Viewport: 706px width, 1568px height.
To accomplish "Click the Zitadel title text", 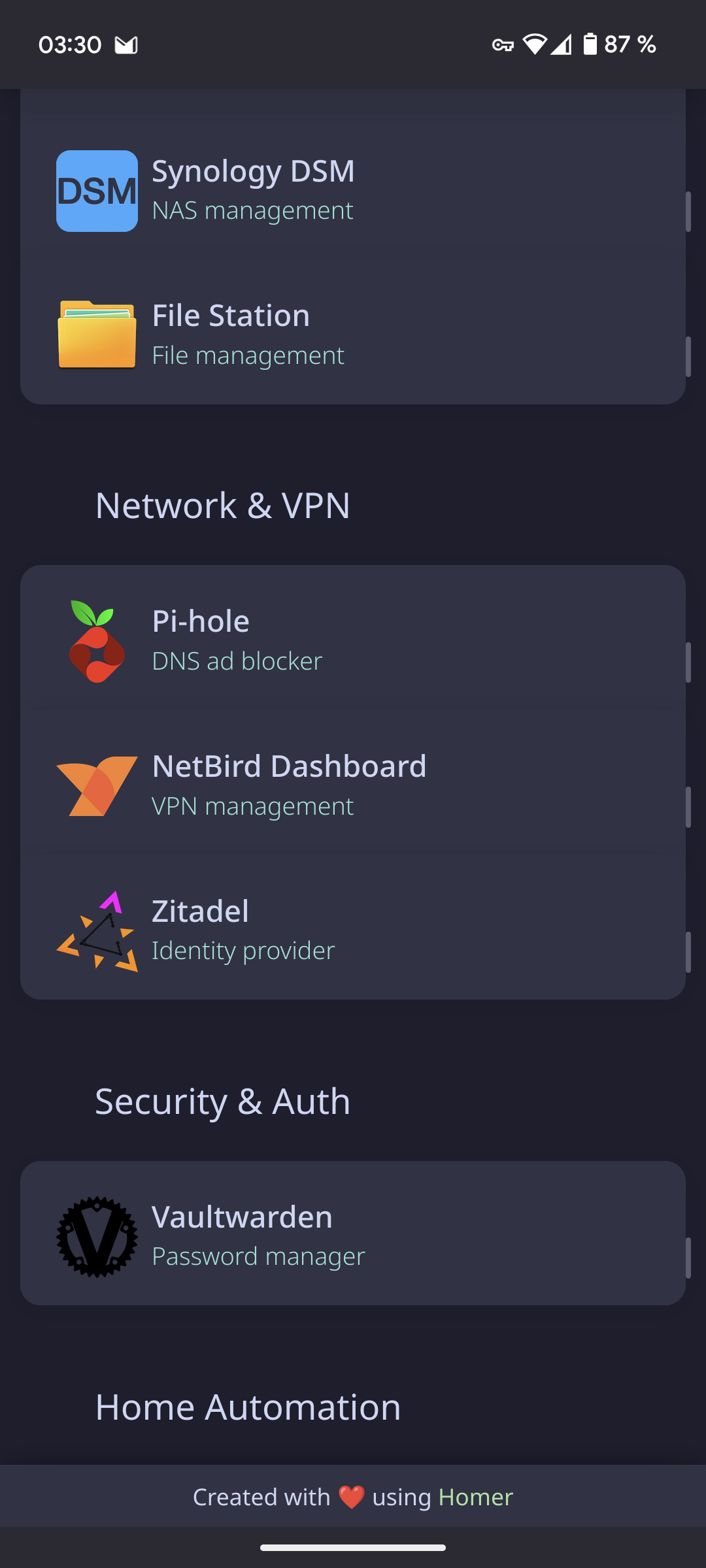I will 200,911.
